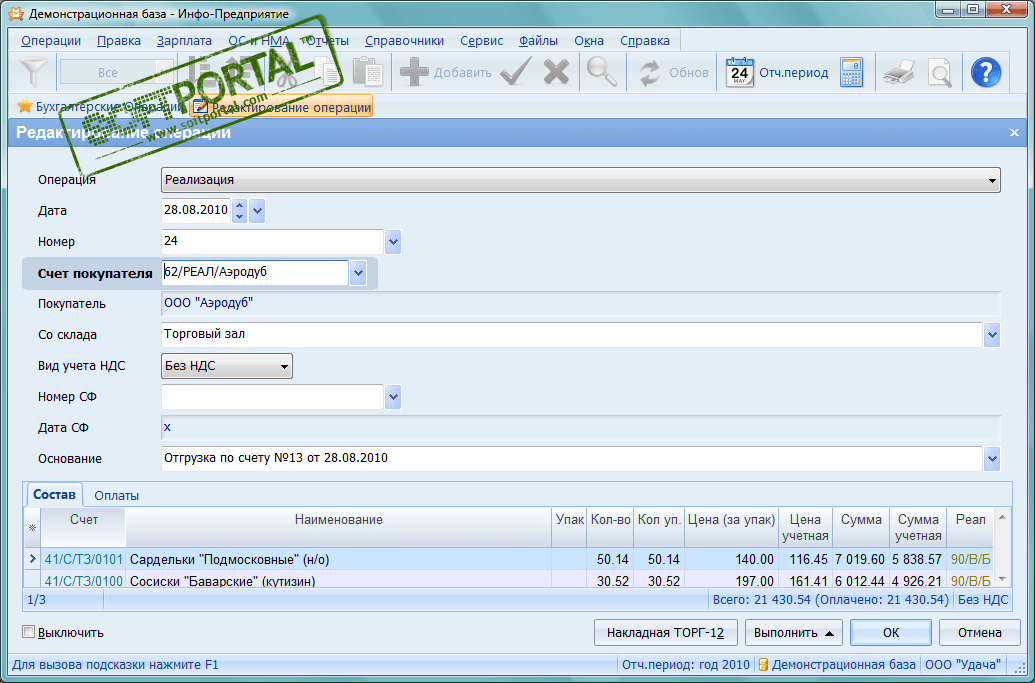Open the blue help question icon
The height and width of the screenshot is (683, 1035).
pos(986,72)
